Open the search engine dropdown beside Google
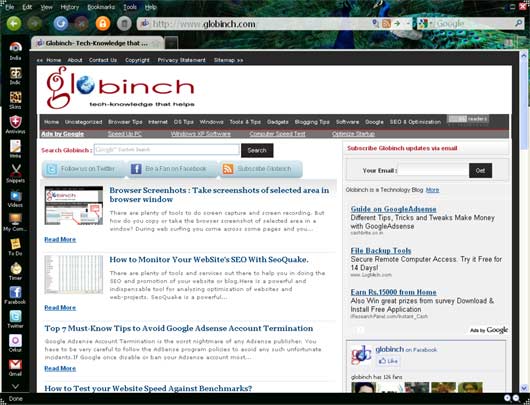Image resolution: width=530 pixels, height=405 pixels. coord(432,24)
